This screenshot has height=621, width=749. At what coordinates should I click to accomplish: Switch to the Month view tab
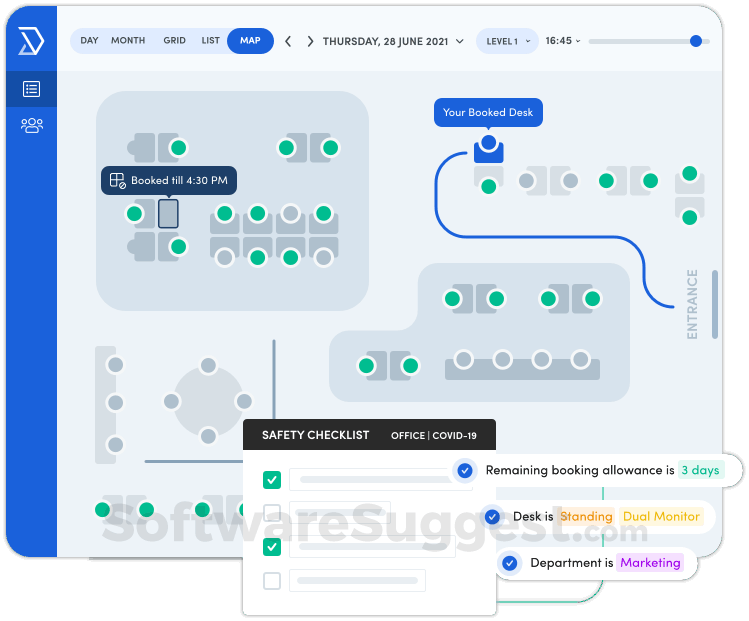pos(128,41)
